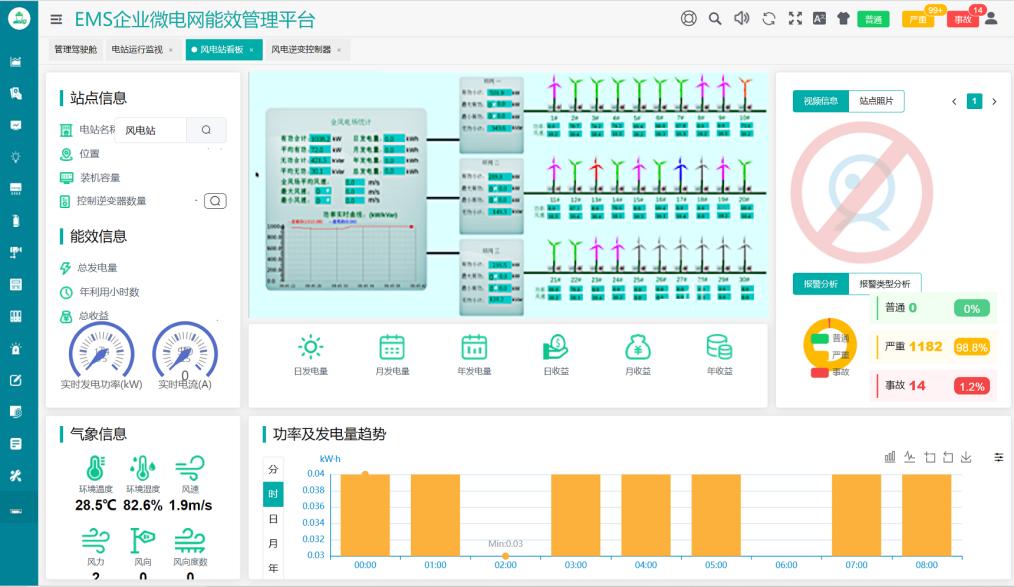
Task: Click the chart download icon
Action: pos(966,457)
